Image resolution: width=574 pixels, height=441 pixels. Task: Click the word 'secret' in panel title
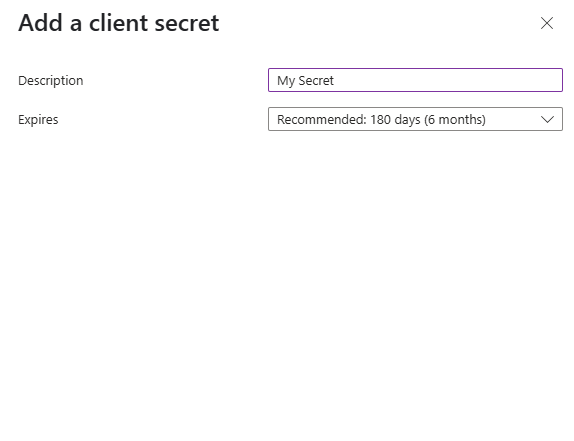(187, 23)
